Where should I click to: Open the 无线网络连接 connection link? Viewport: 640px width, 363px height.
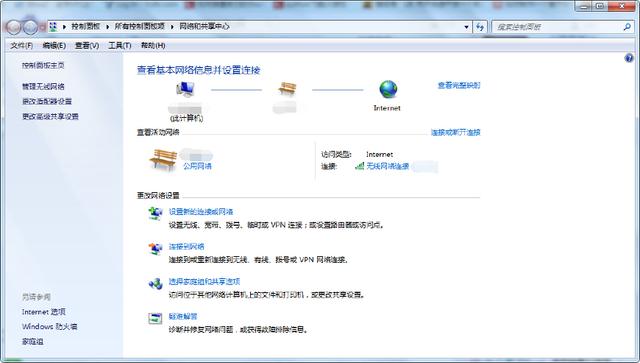(388, 166)
